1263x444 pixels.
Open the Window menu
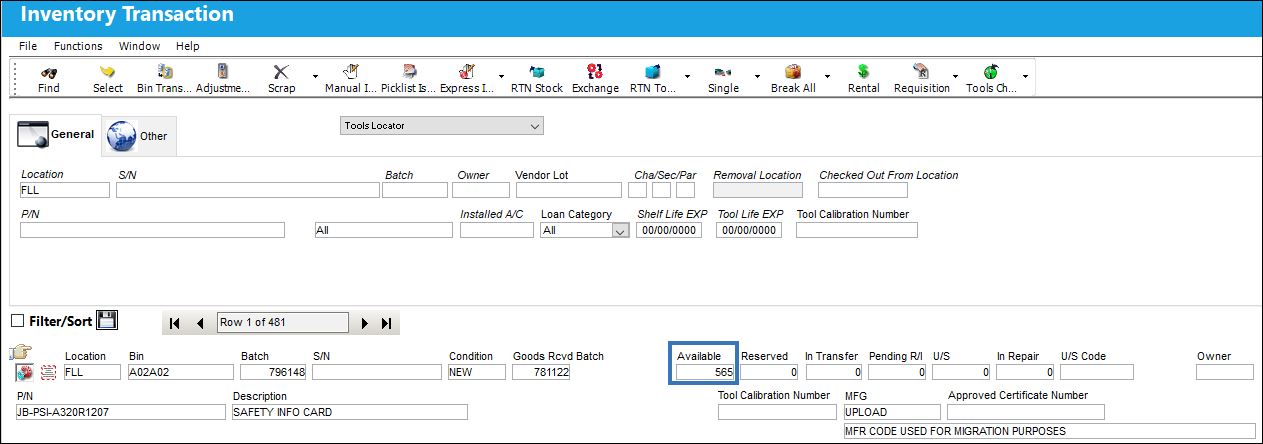pyautogui.click(x=139, y=46)
